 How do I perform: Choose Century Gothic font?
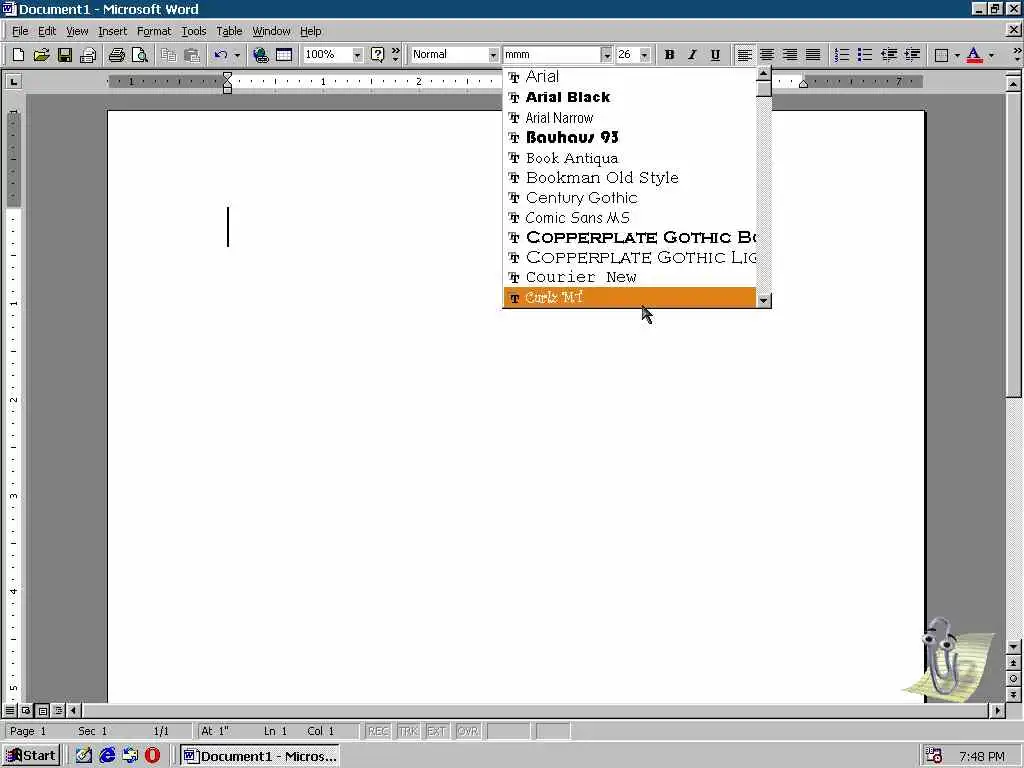[630, 197]
